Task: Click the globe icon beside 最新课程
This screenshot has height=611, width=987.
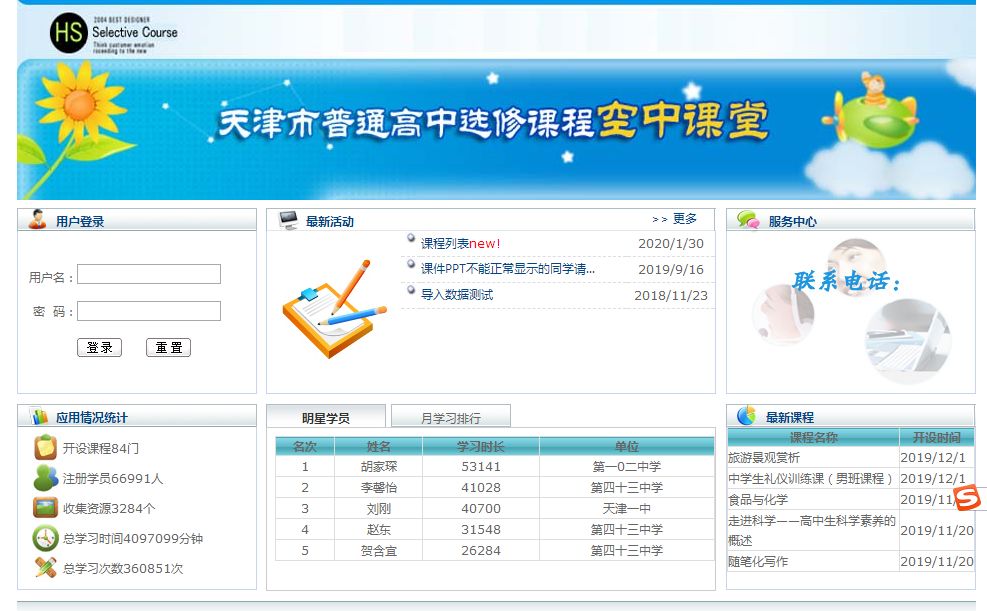Action: coord(747,415)
